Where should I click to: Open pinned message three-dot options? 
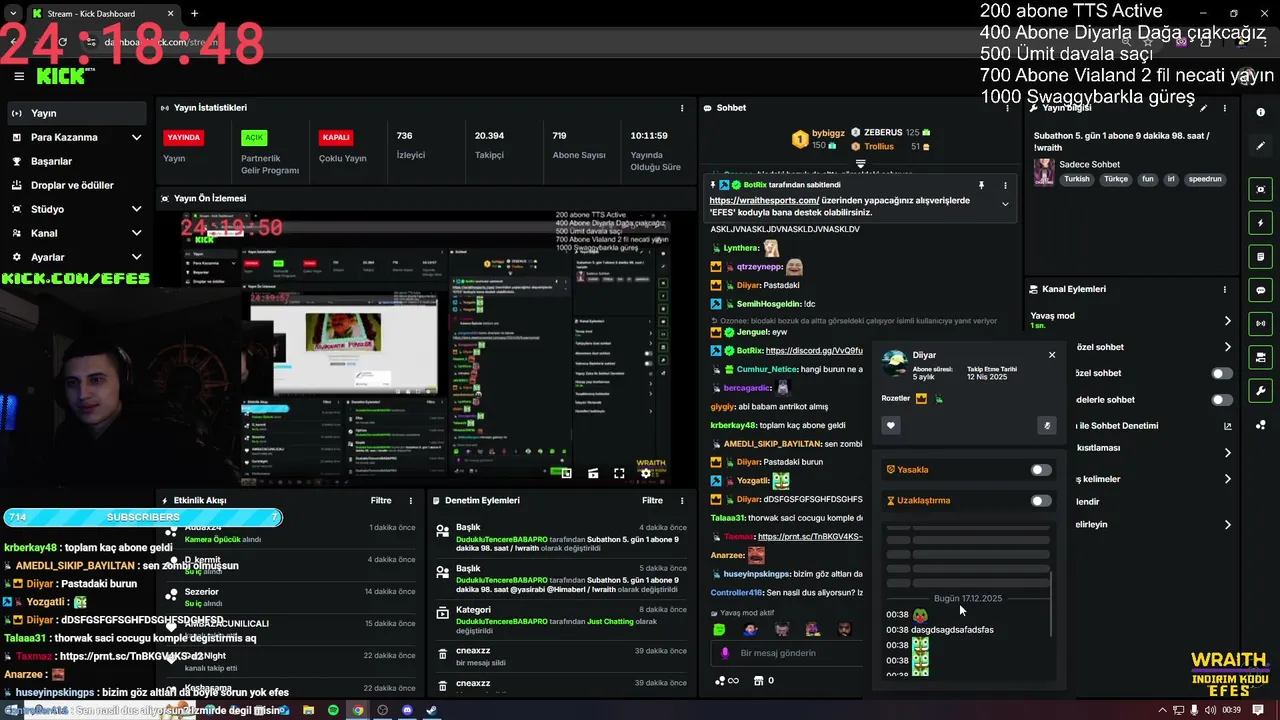tap(1005, 185)
